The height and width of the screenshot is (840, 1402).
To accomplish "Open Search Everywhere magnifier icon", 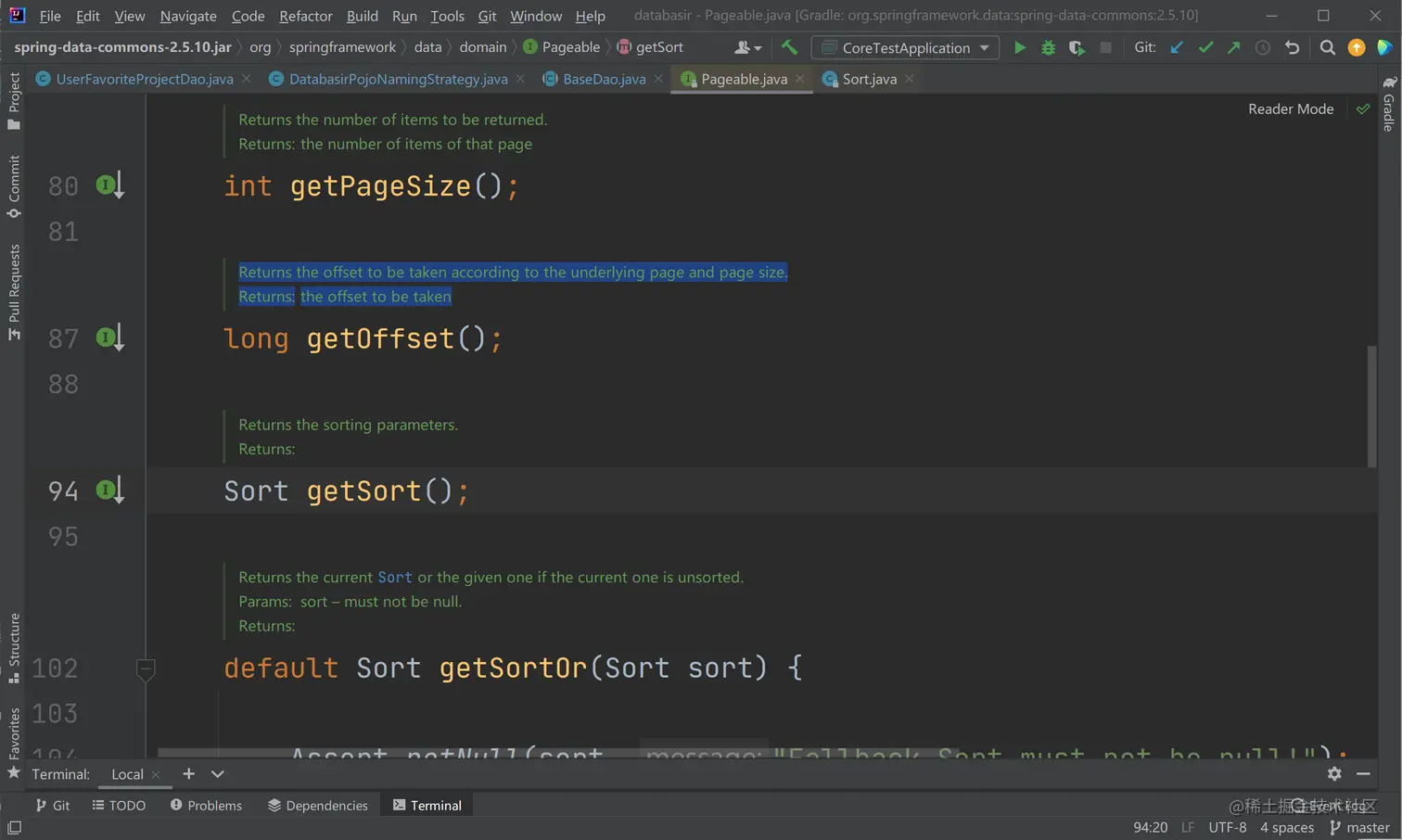I will pos(1327,48).
